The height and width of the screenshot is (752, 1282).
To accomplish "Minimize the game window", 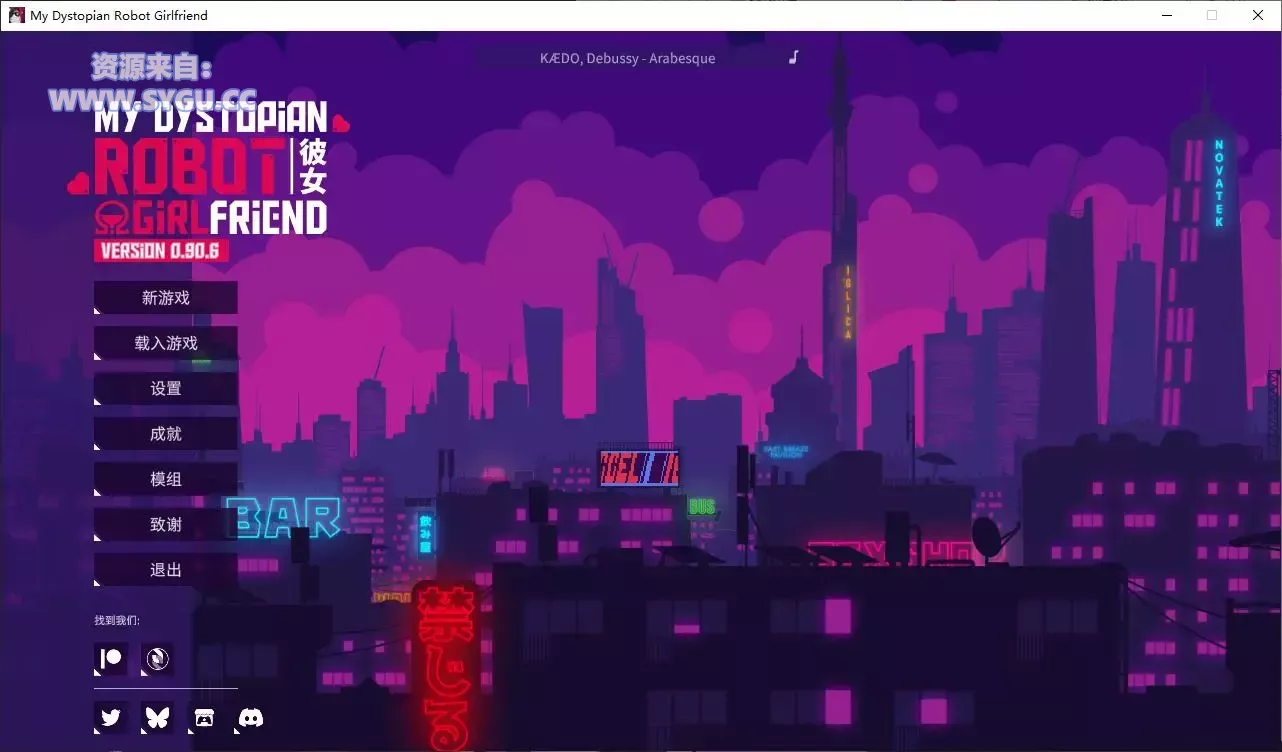I will pyautogui.click(x=1166, y=15).
